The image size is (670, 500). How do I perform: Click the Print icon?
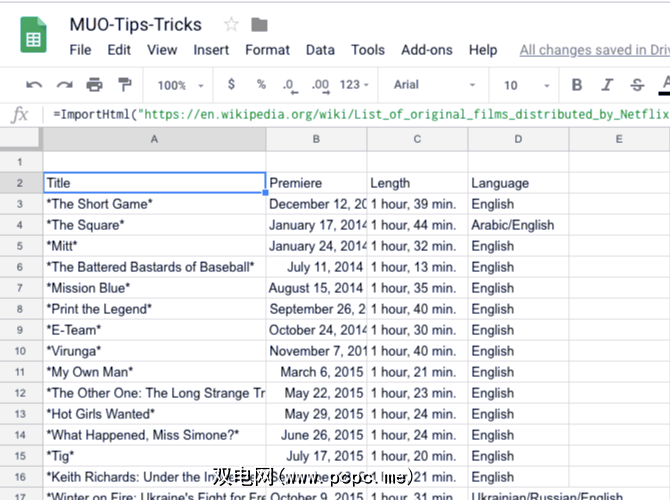(x=94, y=85)
